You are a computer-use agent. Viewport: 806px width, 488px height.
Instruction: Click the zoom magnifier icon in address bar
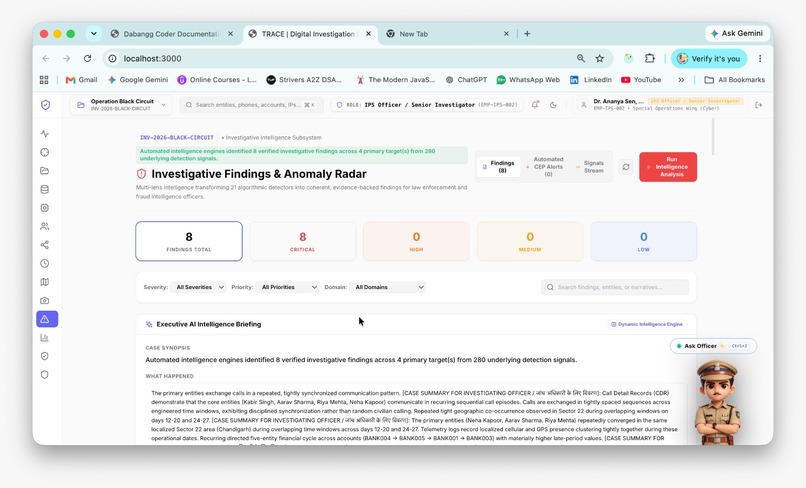click(581, 59)
